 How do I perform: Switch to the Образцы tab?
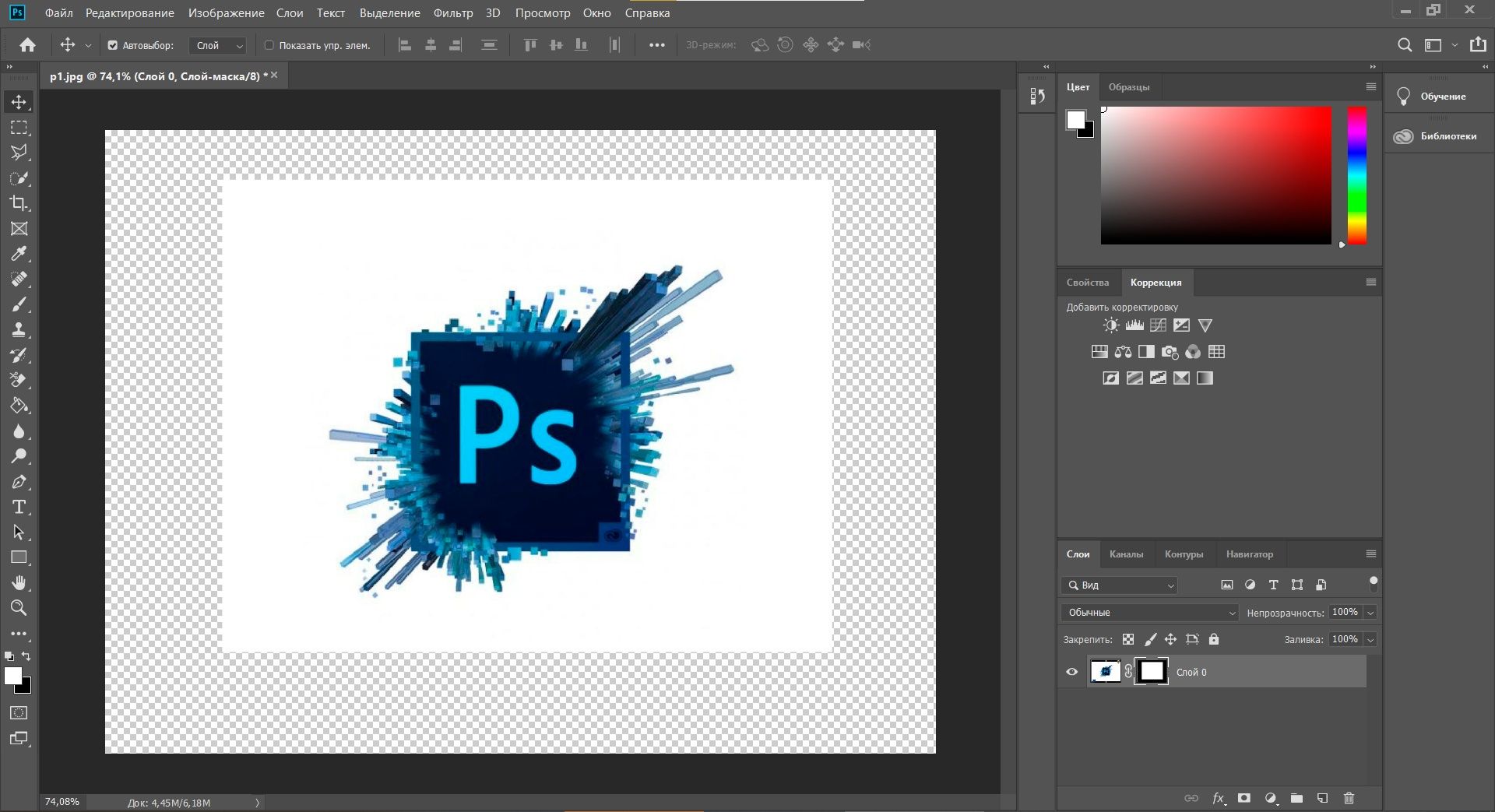point(1129,87)
